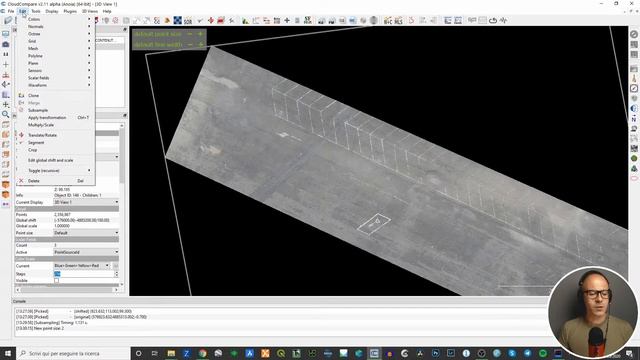The height and width of the screenshot is (360, 640).
Task: Open the Current color scale dropdown
Action: tap(82, 266)
